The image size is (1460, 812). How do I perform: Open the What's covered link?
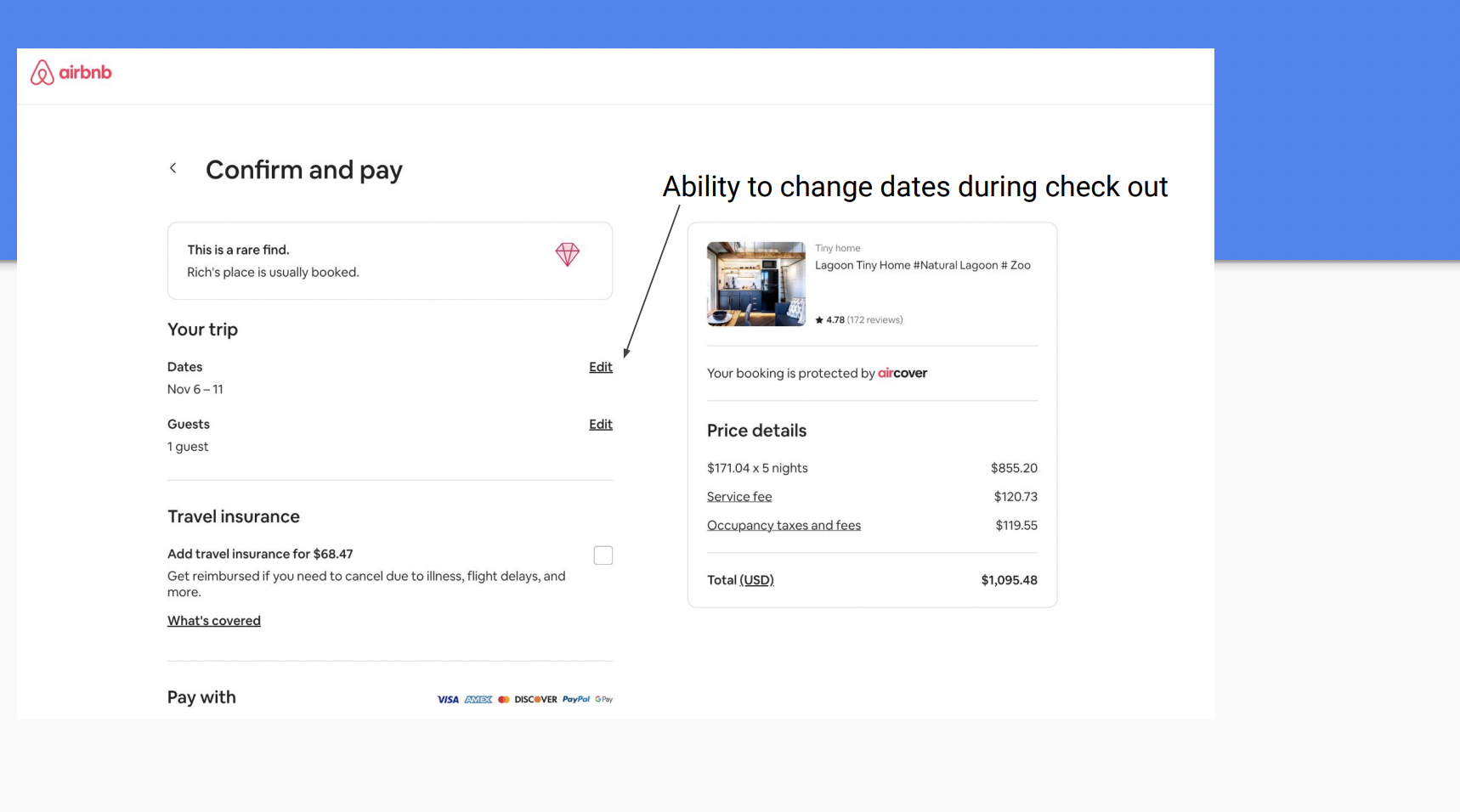(214, 621)
